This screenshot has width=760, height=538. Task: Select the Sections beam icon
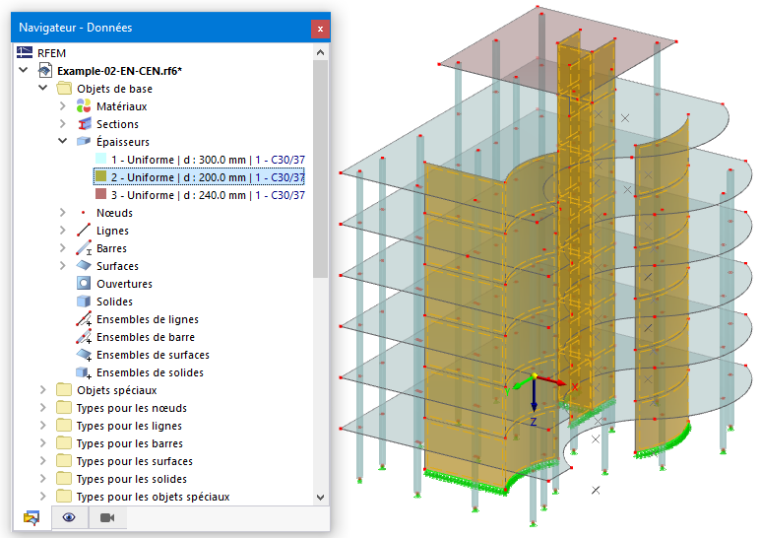84,124
